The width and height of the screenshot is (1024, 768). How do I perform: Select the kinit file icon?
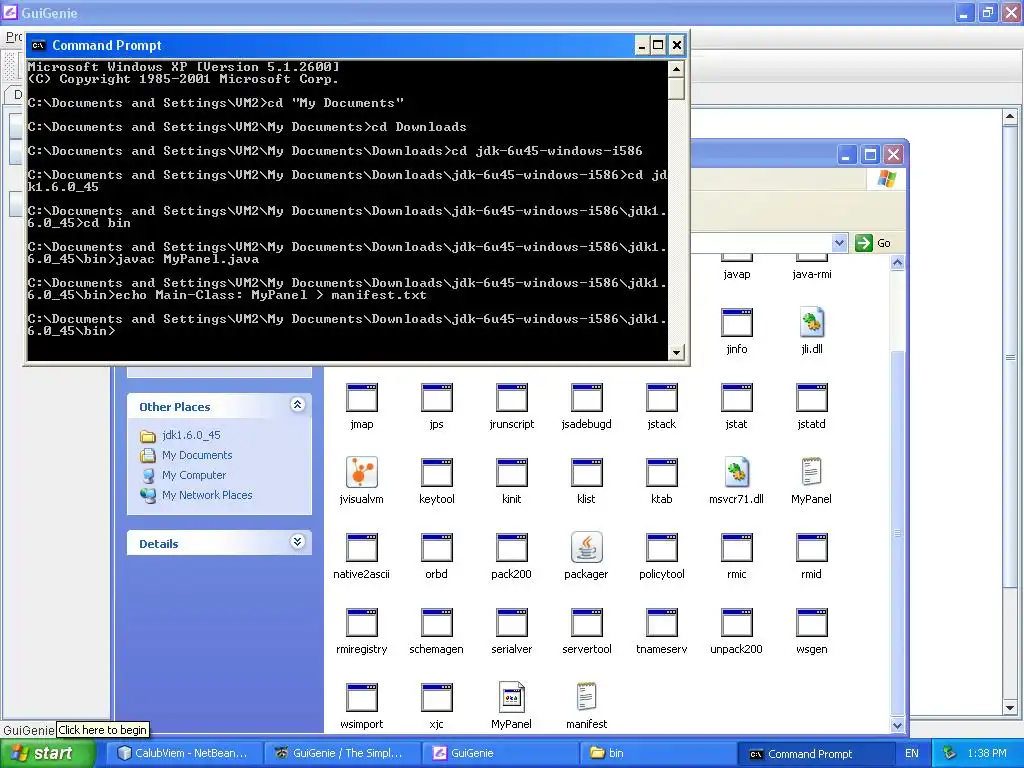511,473
